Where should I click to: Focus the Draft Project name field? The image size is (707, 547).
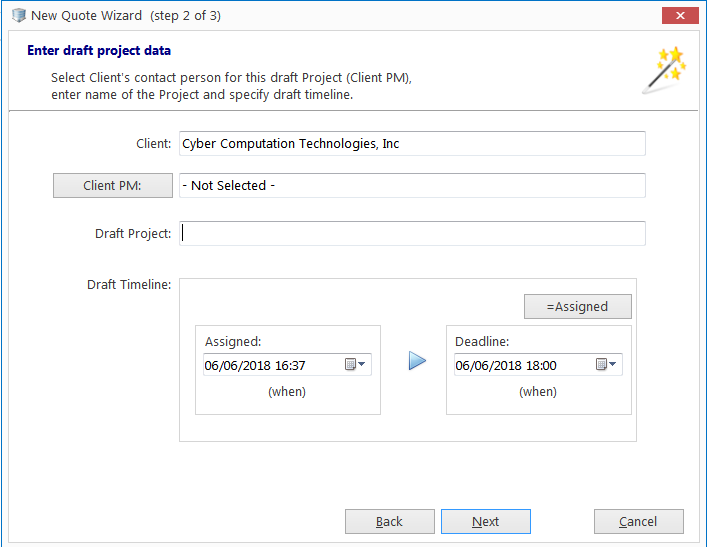[x=412, y=234]
